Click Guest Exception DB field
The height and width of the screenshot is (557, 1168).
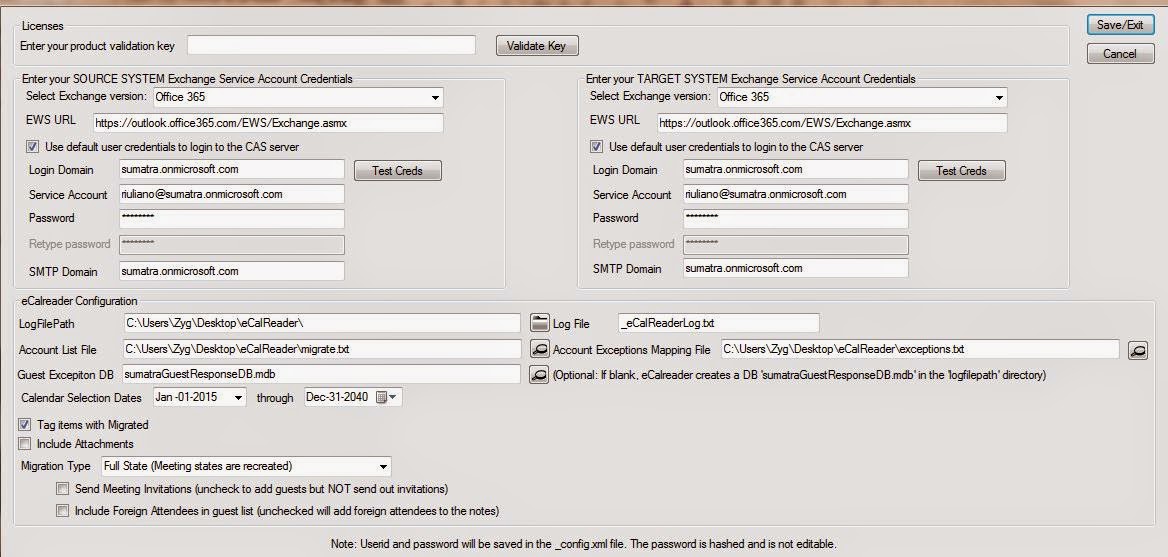[321, 374]
